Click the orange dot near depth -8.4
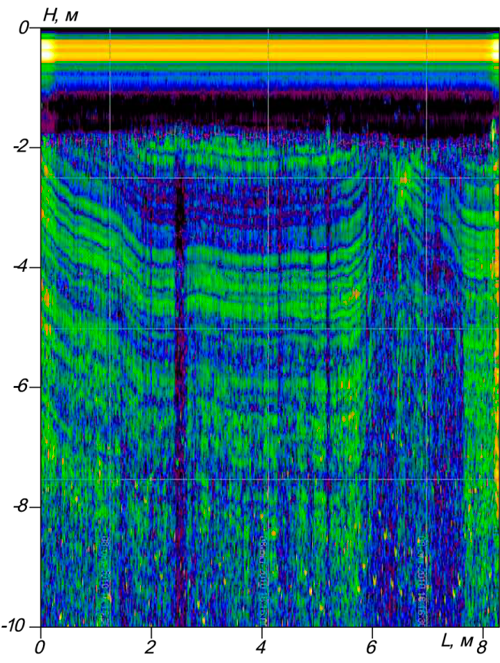Screen dimensions: 500x663 [x=274, y=533]
